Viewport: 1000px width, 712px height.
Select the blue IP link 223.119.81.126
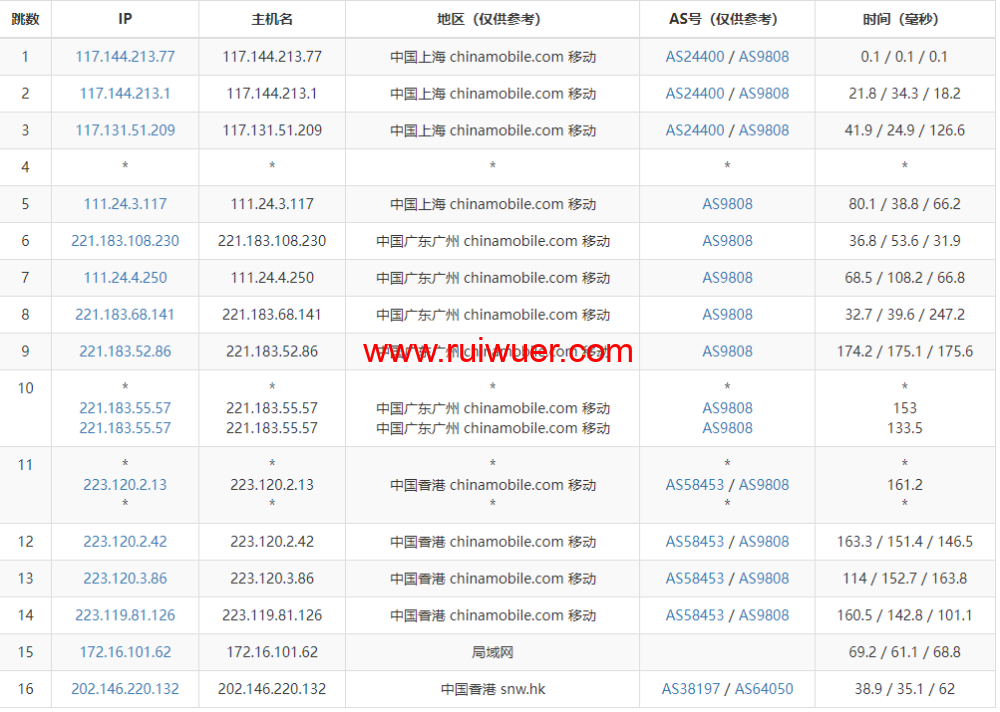tap(125, 616)
